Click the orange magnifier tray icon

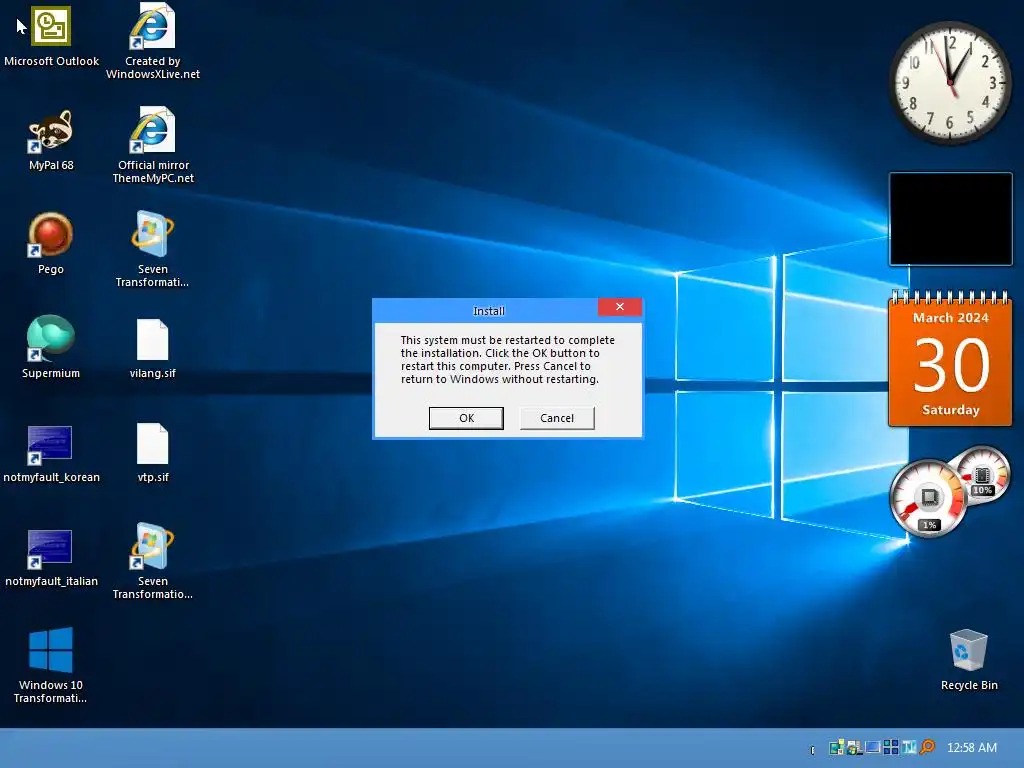(927, 747)
